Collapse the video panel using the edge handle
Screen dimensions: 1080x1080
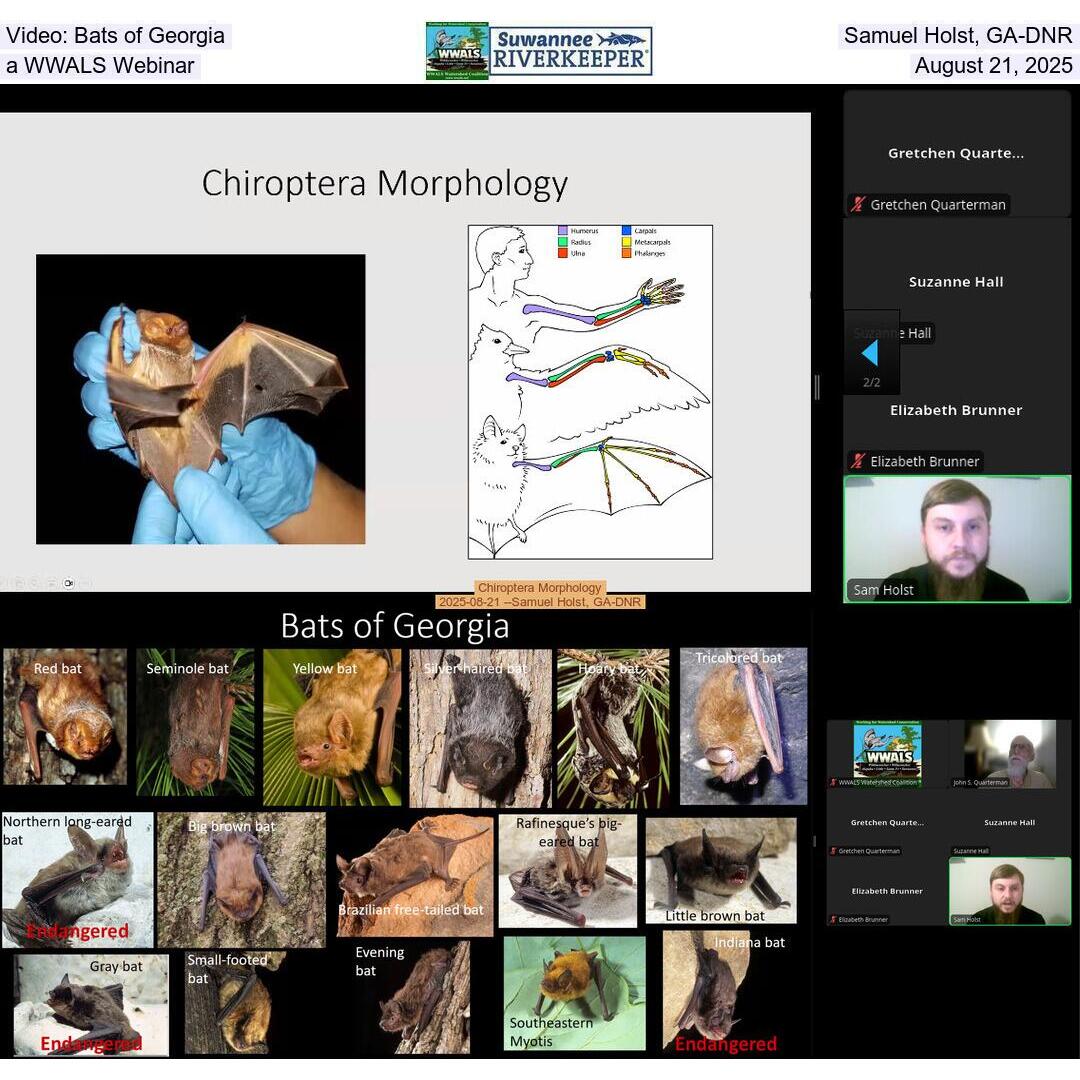pos(817,387)
